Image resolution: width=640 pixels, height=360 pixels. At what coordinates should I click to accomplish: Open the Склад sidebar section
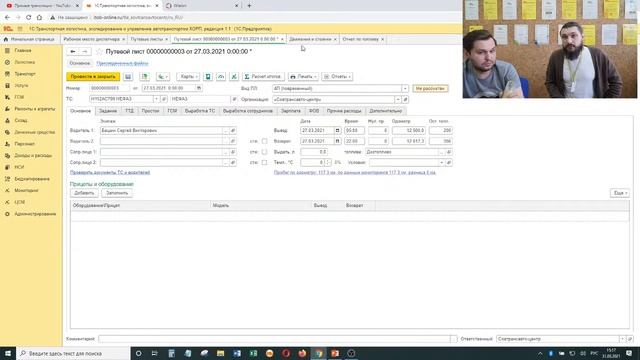21,120
